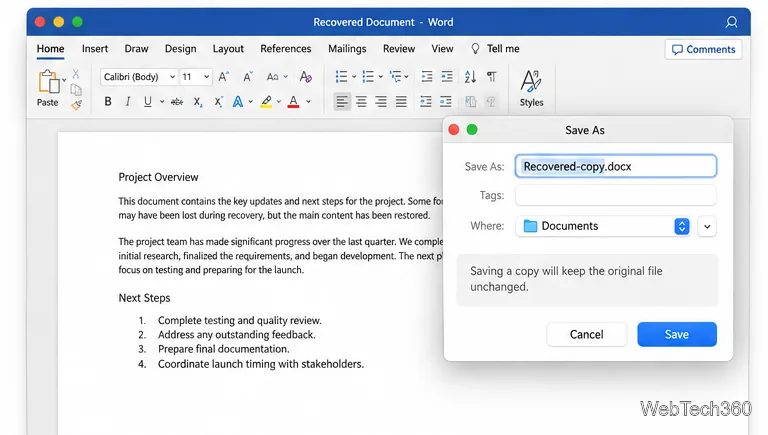Screen dimensions: 768x435
Task: Click the Save As filename field
Action: tap(616, 166)
